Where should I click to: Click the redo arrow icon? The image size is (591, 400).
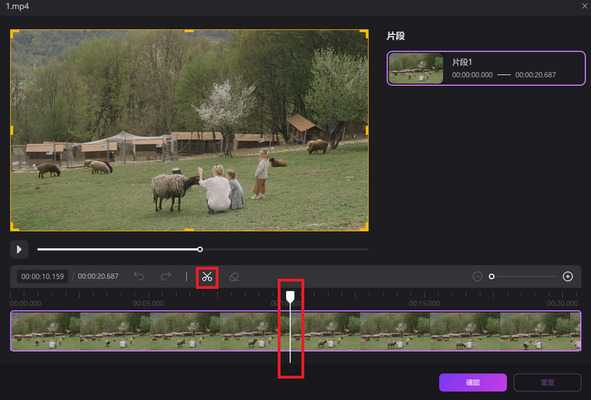166,276
